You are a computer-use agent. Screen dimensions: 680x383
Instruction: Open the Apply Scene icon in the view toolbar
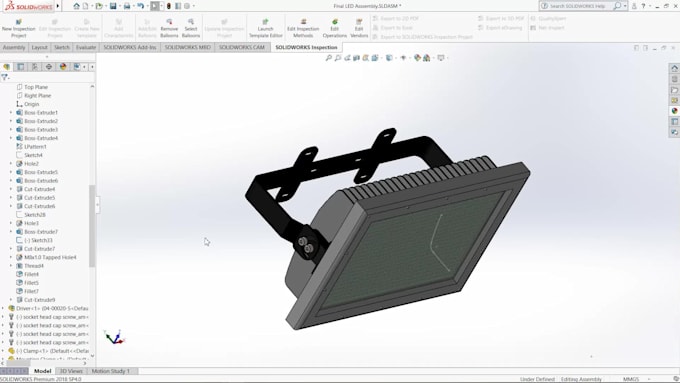(426, 58)
